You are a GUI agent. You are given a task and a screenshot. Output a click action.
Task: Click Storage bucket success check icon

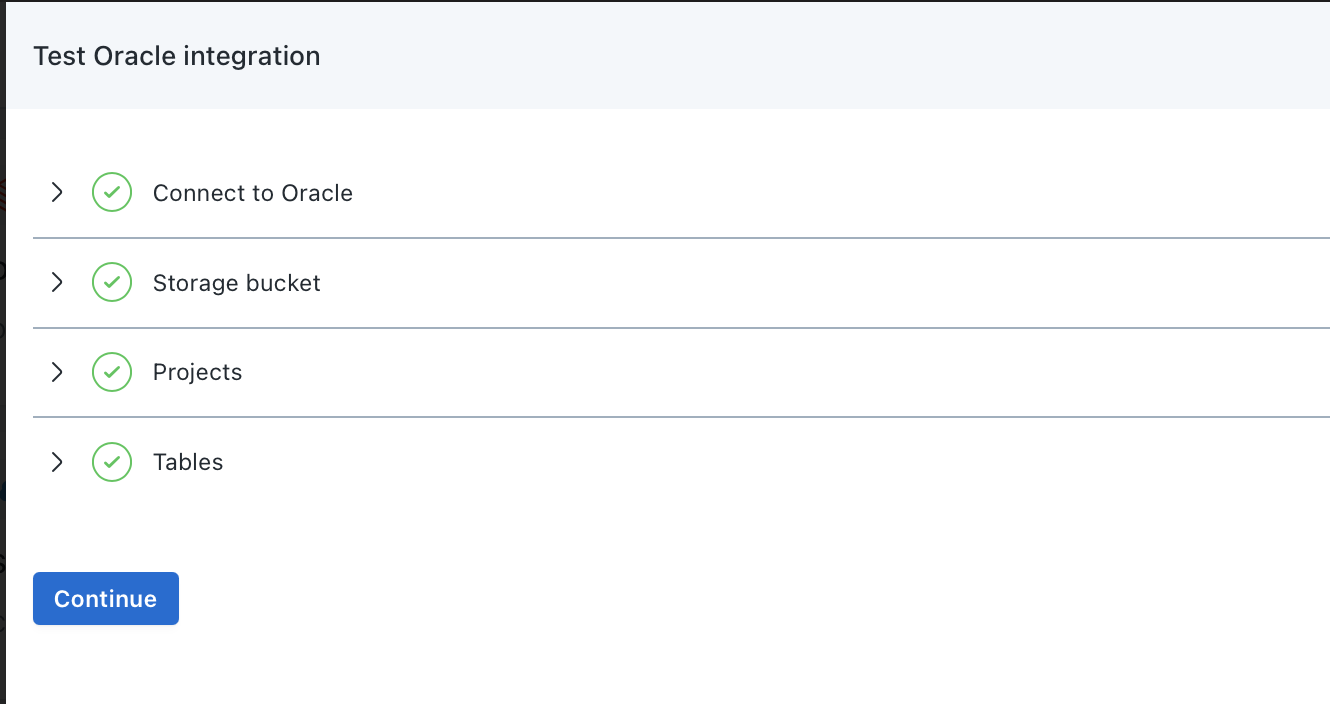(112, 282)
